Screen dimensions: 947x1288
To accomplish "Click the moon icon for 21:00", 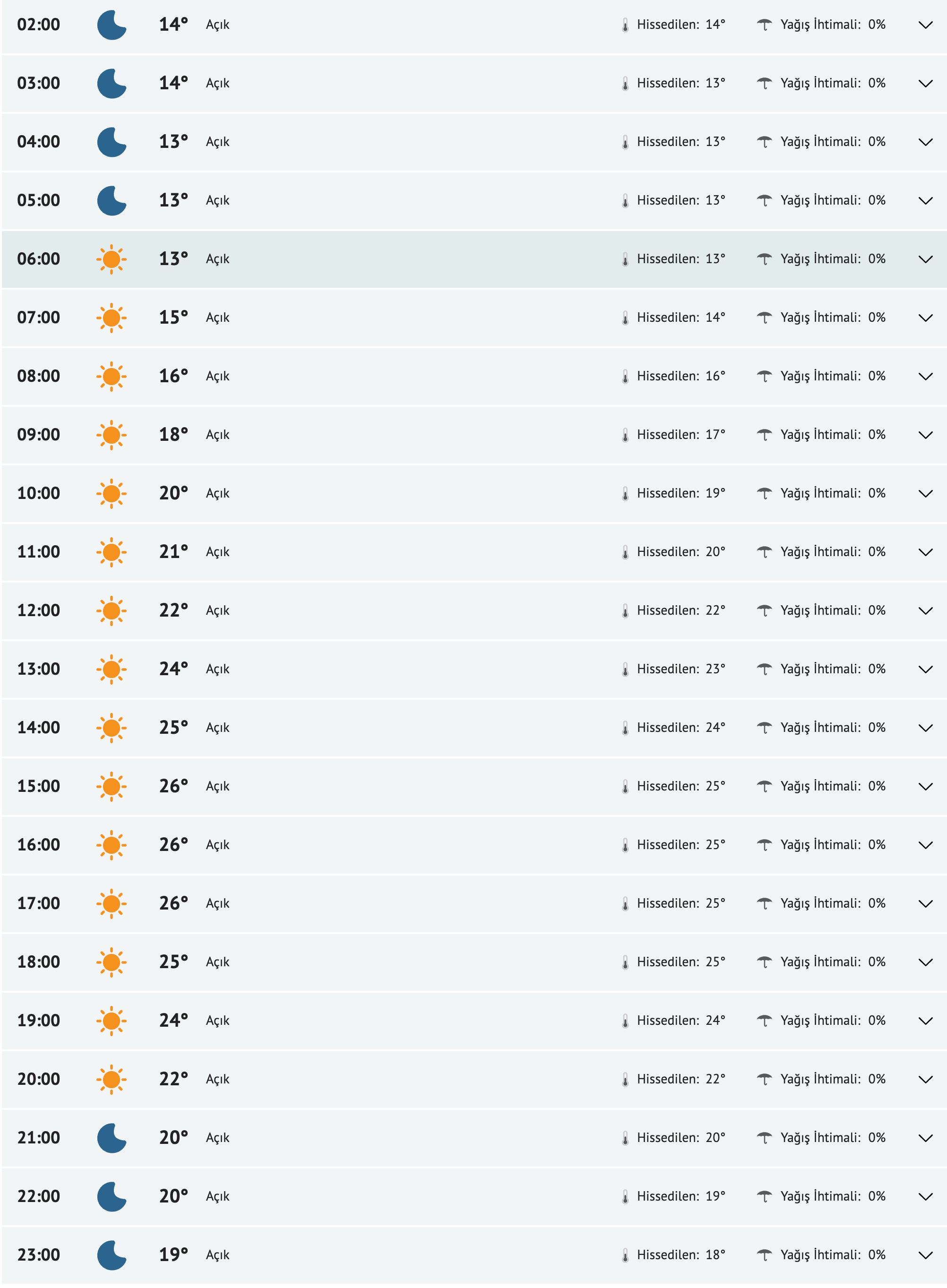I will coord(111,1138).
